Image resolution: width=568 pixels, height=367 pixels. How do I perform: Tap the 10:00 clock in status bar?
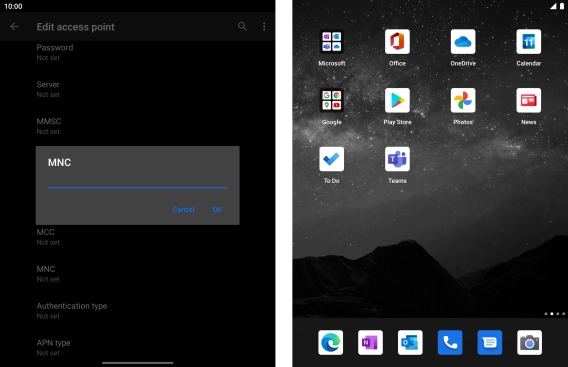click(13, 6)
